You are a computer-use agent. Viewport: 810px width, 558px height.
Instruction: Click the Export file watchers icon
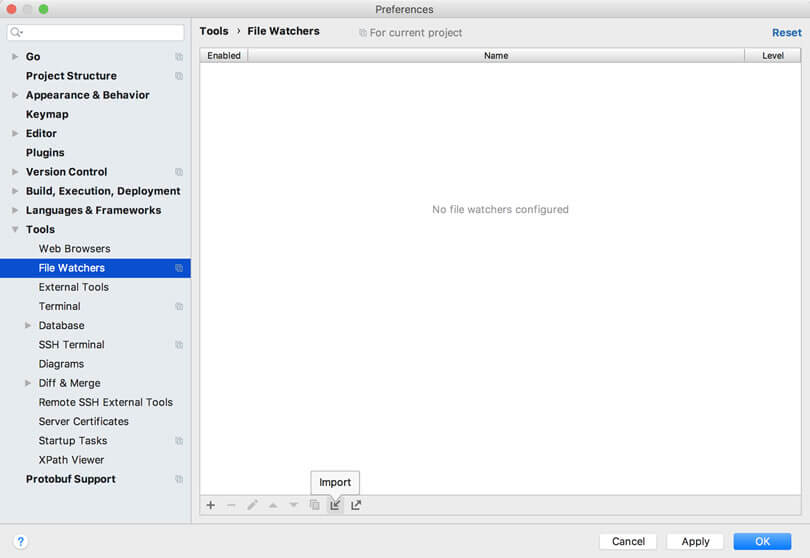pos(356,505)
